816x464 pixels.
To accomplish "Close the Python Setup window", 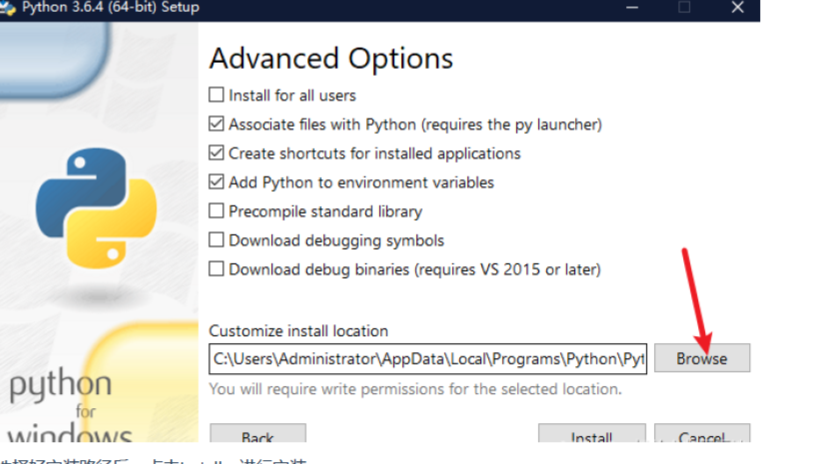I will tap(737, 7).
